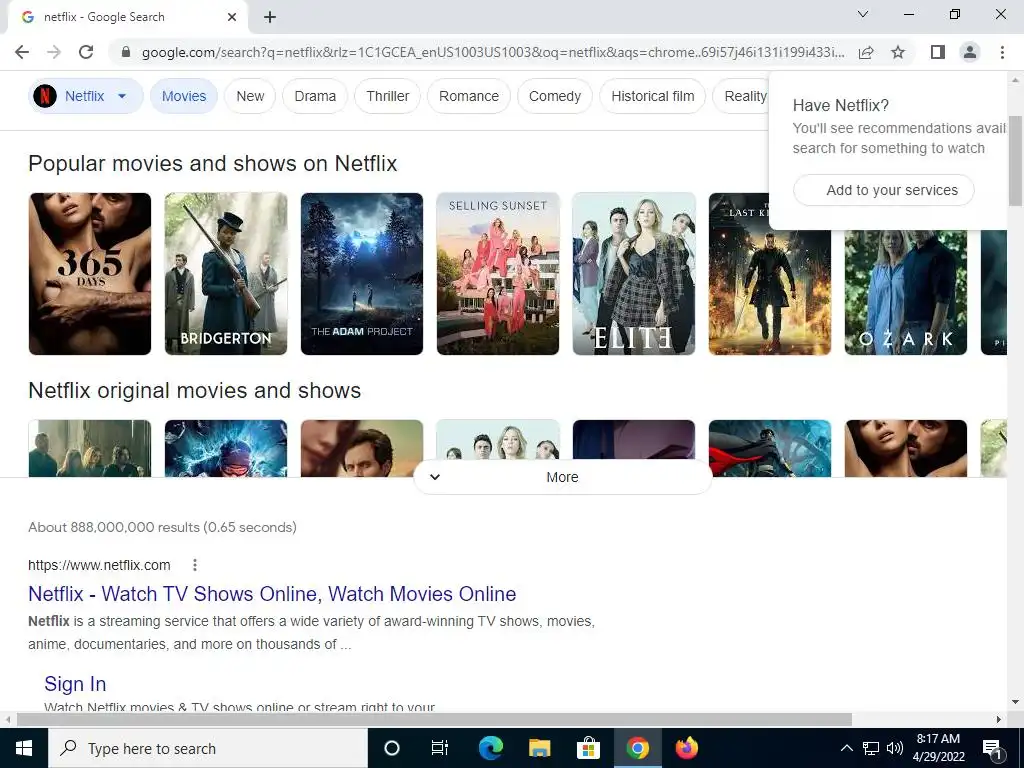
Task: Open the Selling Sunset poster
Action: point(498,274)
